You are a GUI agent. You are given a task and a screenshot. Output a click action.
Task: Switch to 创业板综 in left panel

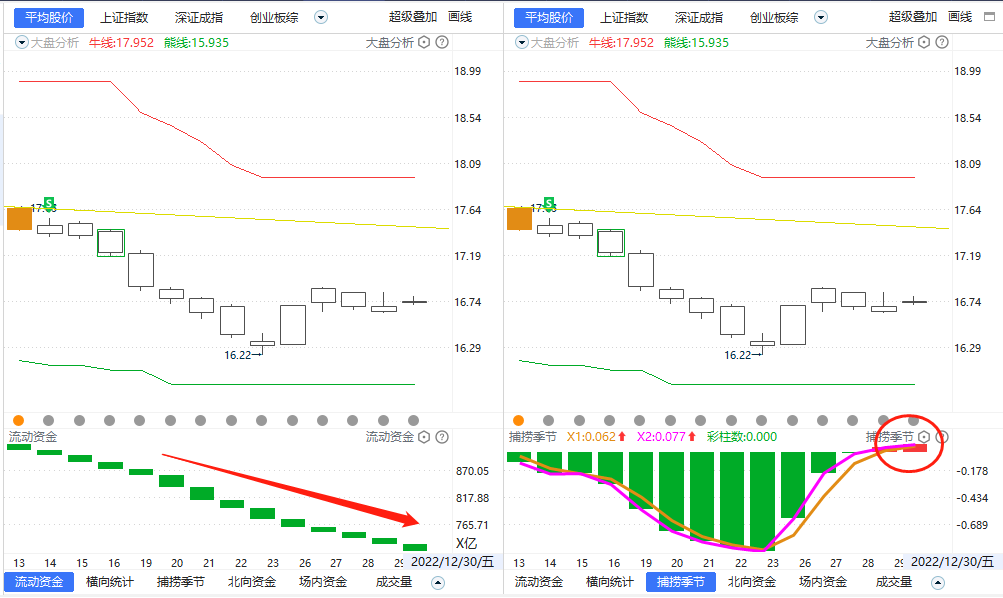pos(274,18)
